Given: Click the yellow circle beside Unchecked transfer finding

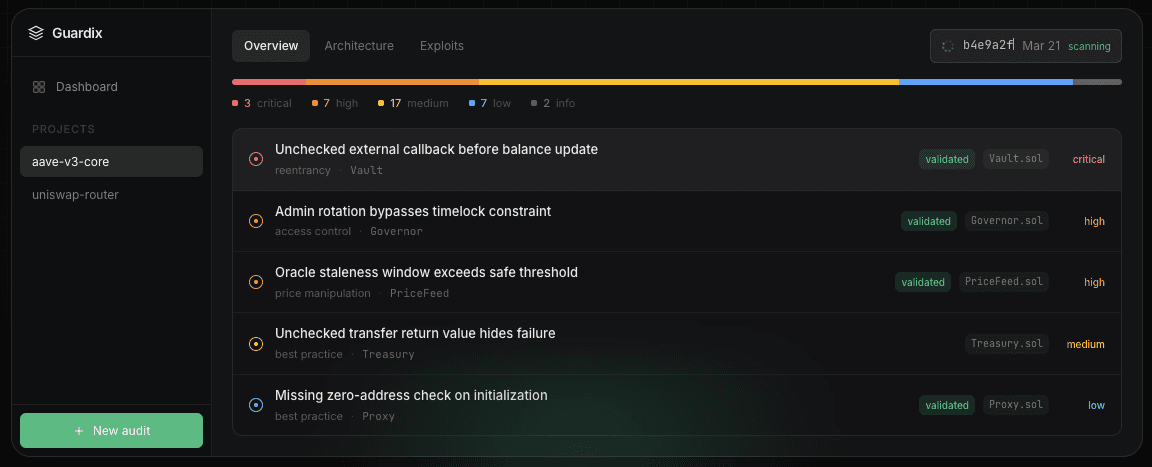Looking at the screenshot, I should [x=255, y=344].
